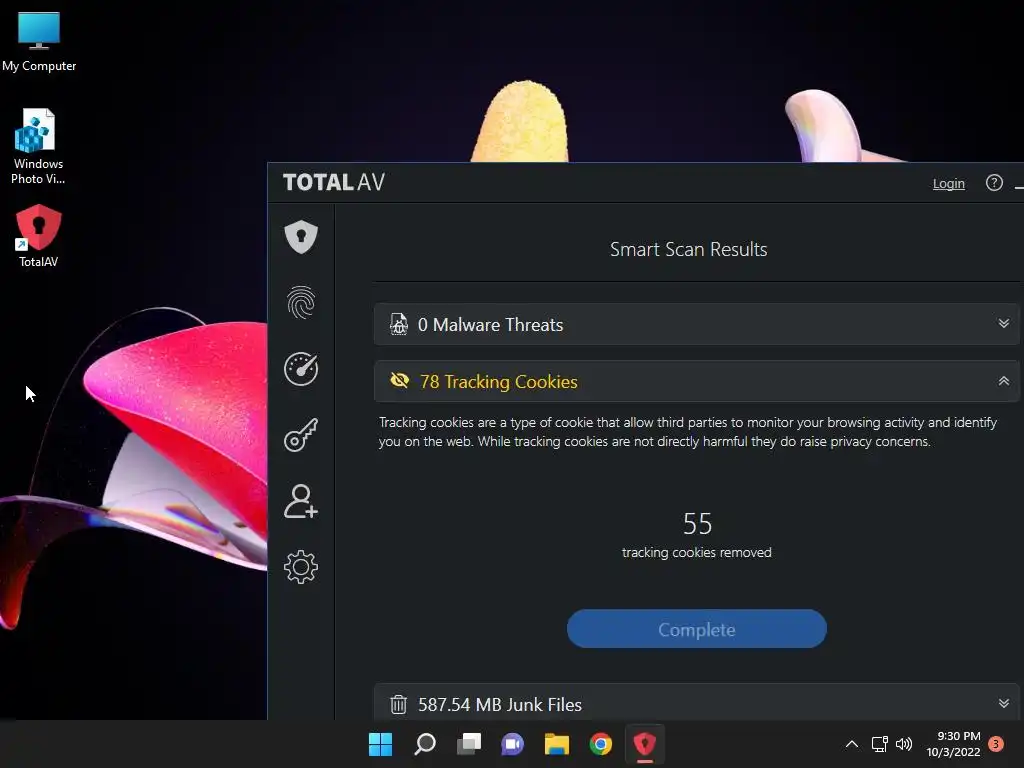Open the Windows Start menu
Screen dimensions: 1024x768
point(380,744)
